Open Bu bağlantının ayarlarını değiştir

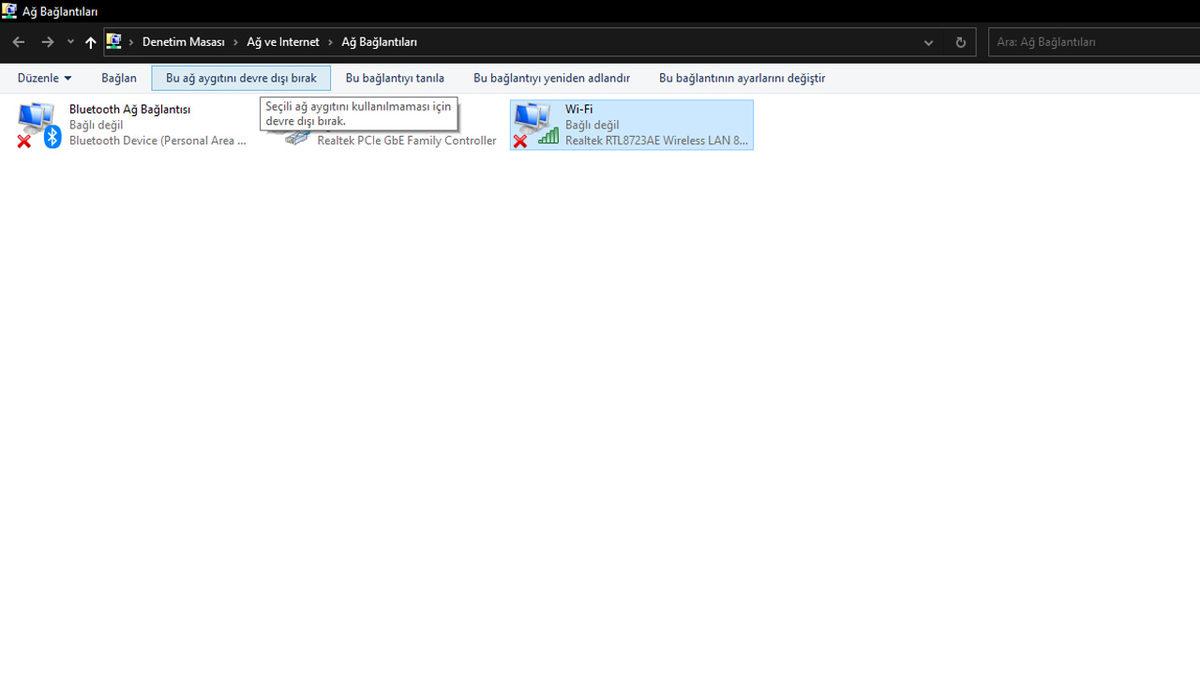pyautogui.click(x=742, y=78)
